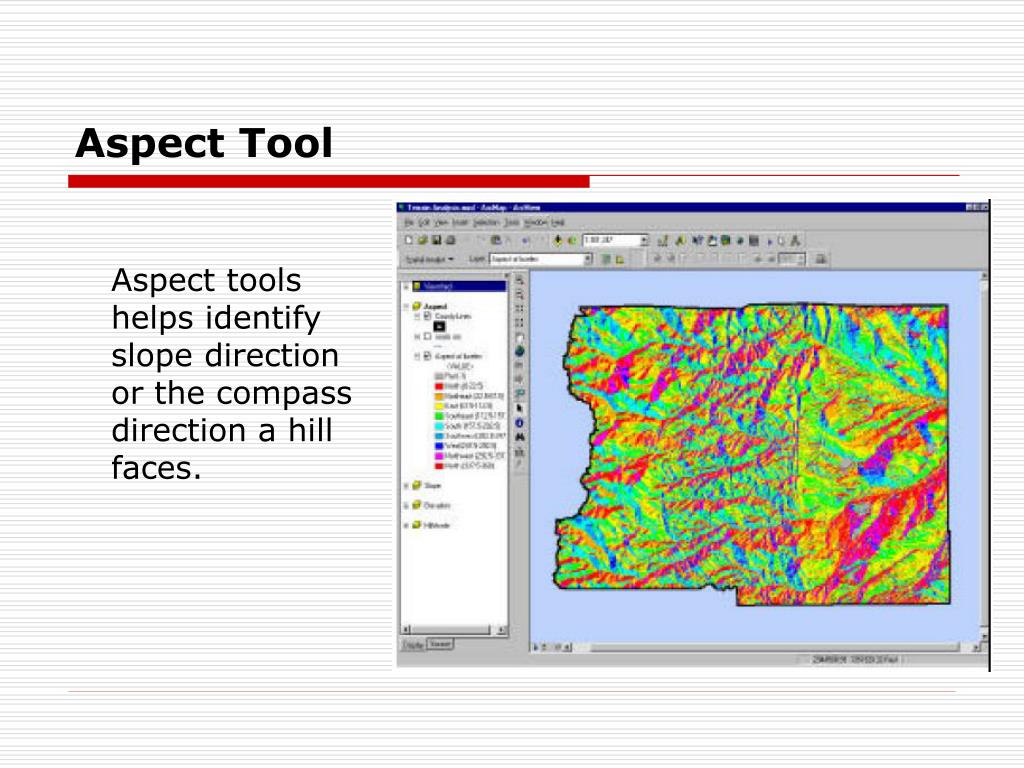The image size is (1024, 768).
Task: Open the Tools menu
Action: click(x=512, y=223)
